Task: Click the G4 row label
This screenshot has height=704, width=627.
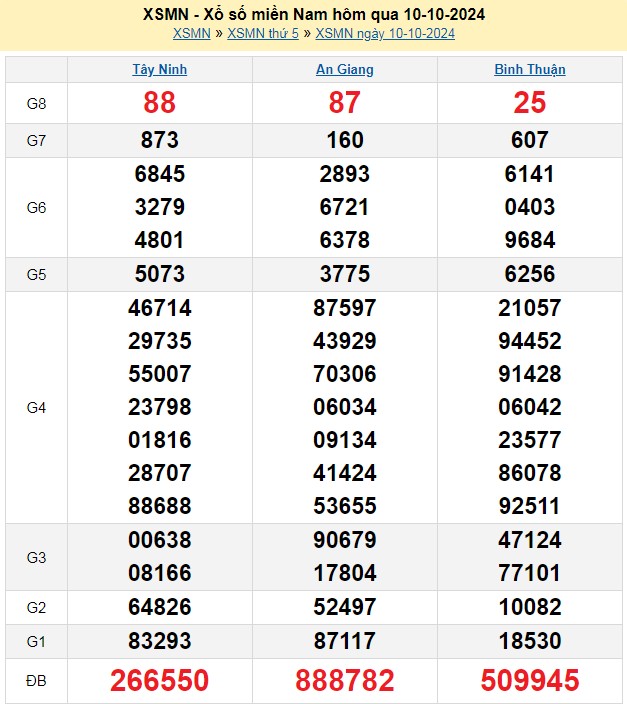Action: click(x=36, y=408)
